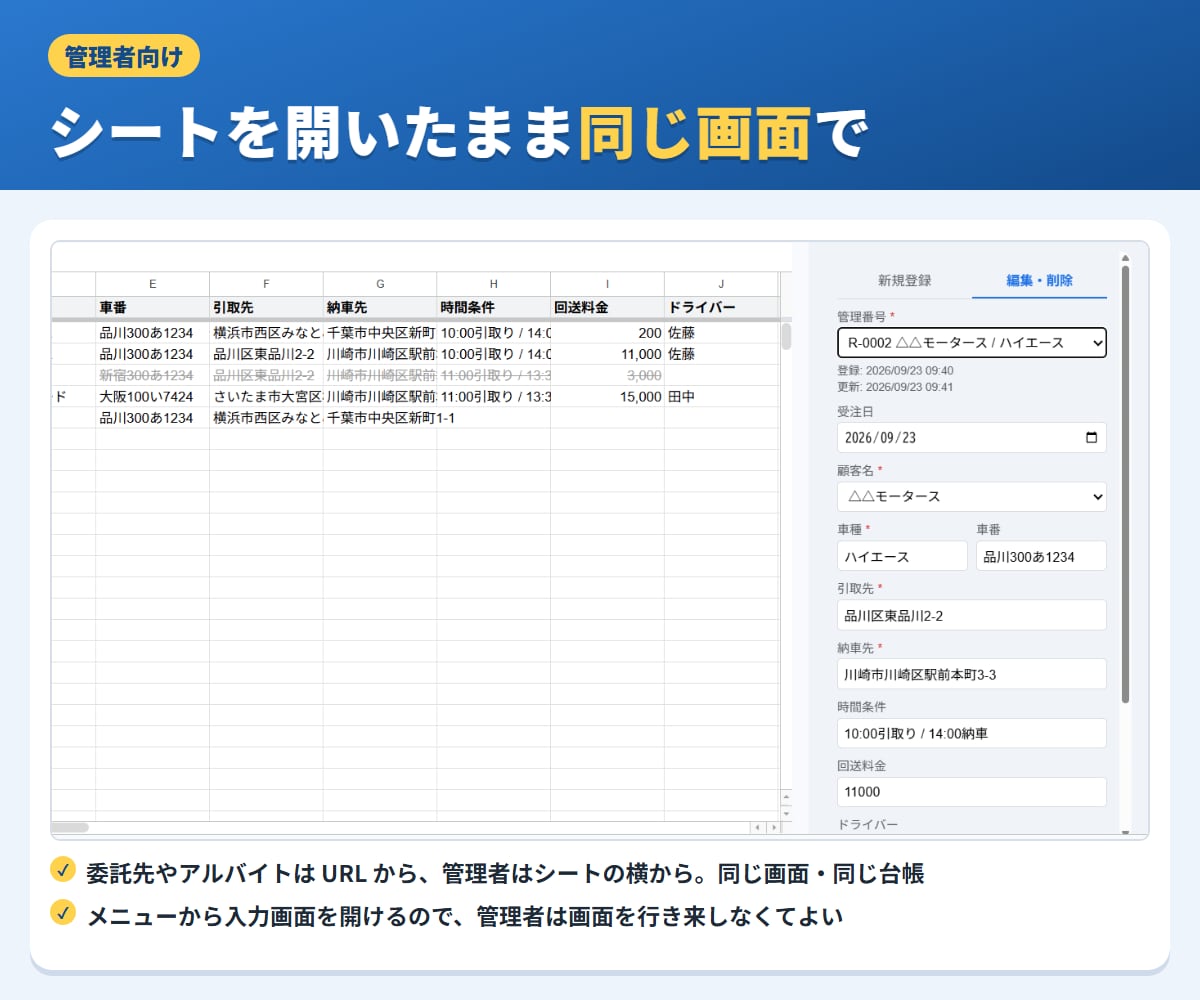Select column F header
The width and height of the screenshot is (1200, 1000).
tap(266, 284)
